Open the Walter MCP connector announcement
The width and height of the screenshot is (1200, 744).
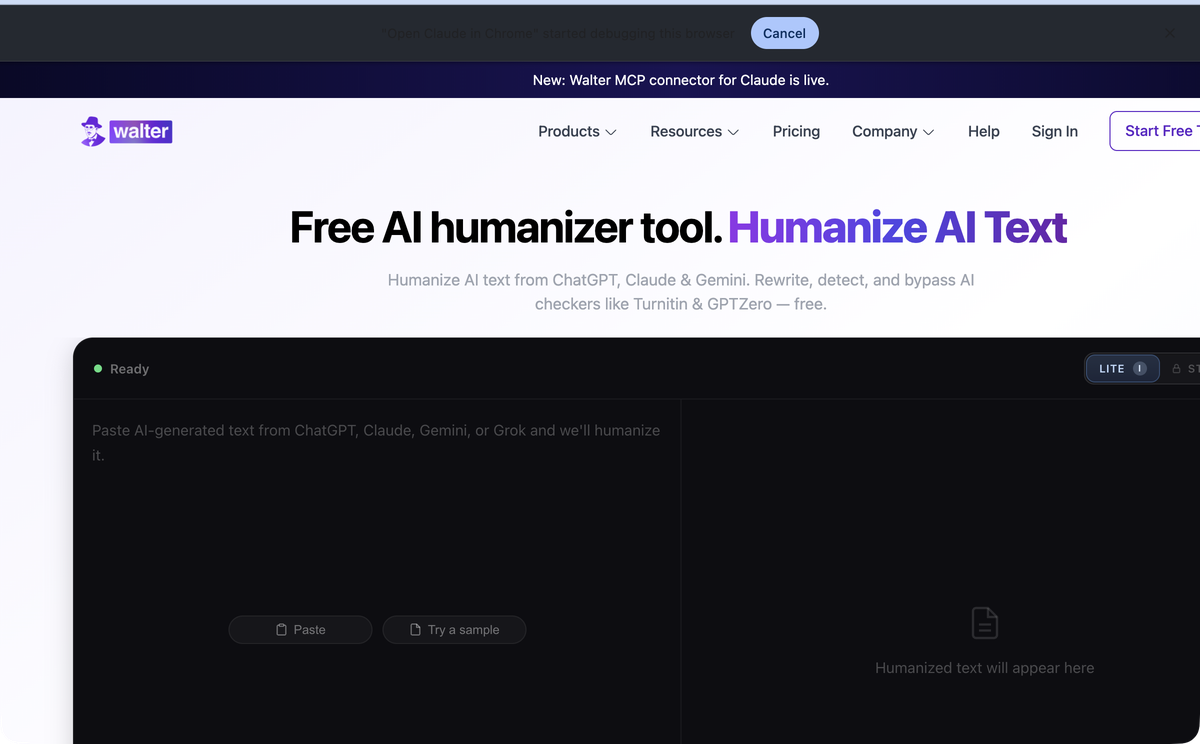[x=681, y=80]
